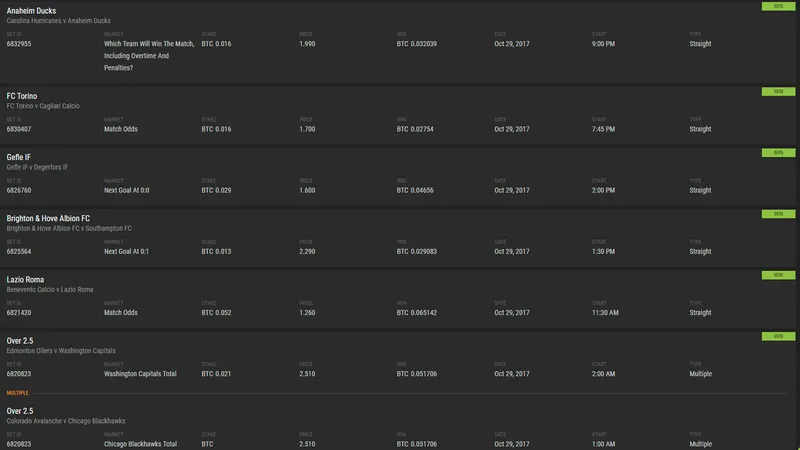Click the WIN badge for FC Torino bet
Image resolution: width=800 pixels, height=450 pixels.
pyautogui.click(x=778, y=91)
